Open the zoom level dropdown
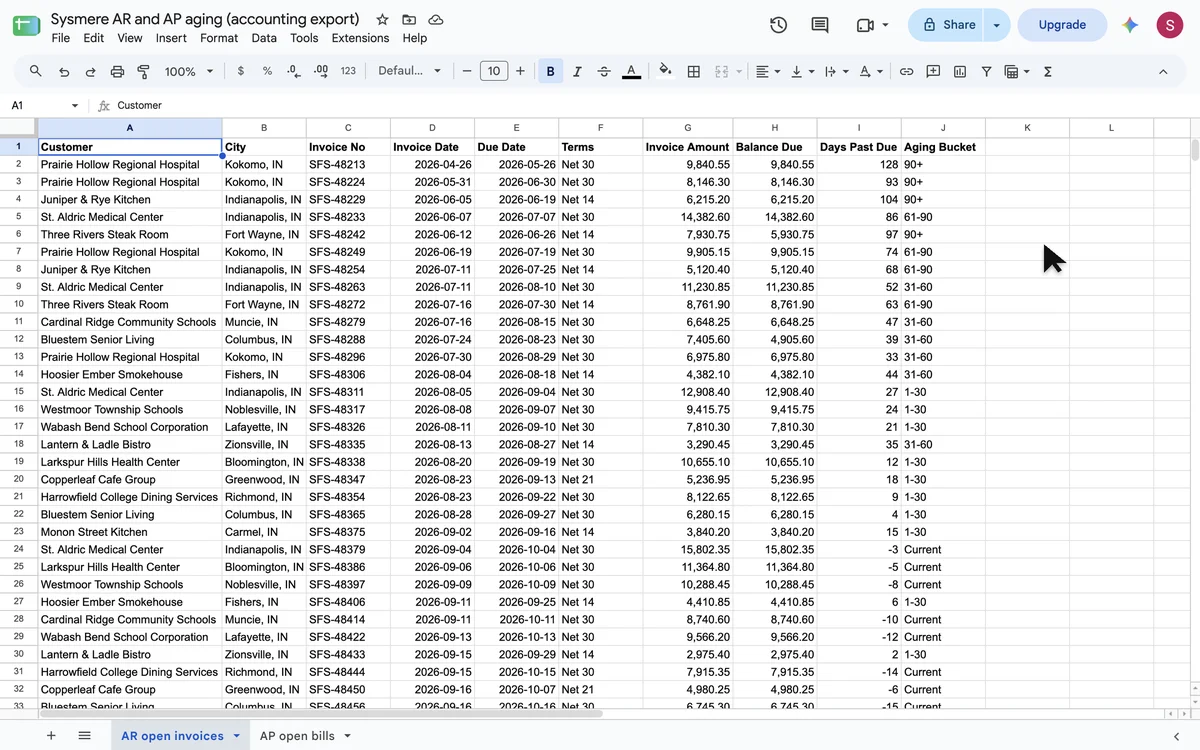1200x750 pixels. tap(189, 71)
